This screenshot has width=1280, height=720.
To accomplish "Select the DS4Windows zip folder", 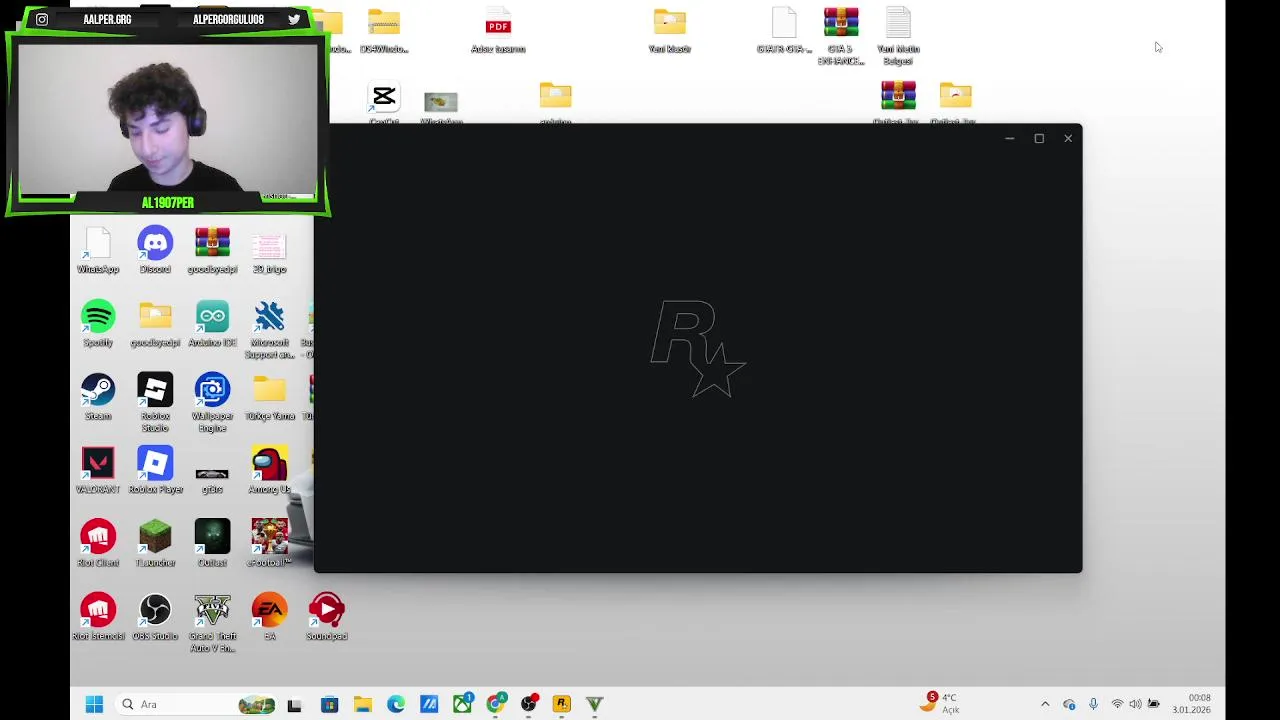I will coord(384,30).
